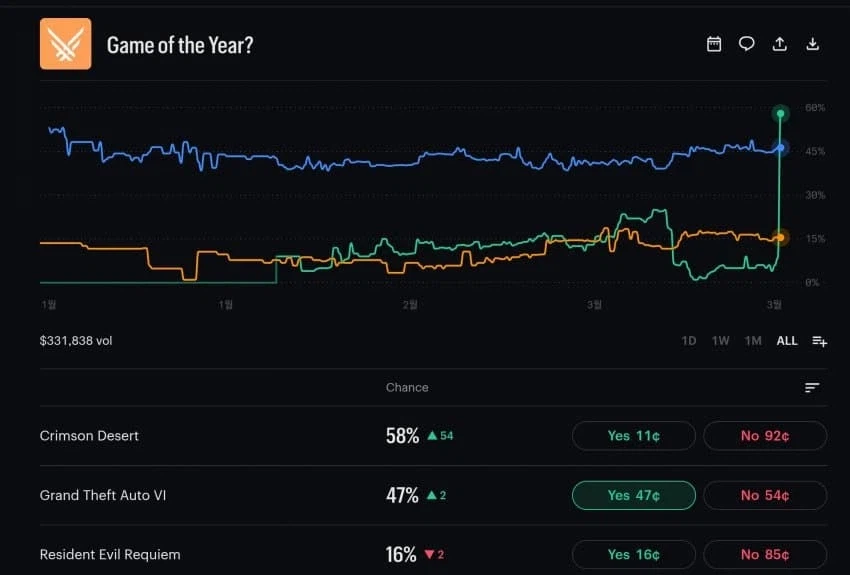Viewport: 850px width, 575px height.
Task: Buy Yes 47¢ for Grand Theft Auto VI
Action: [633, 495]
